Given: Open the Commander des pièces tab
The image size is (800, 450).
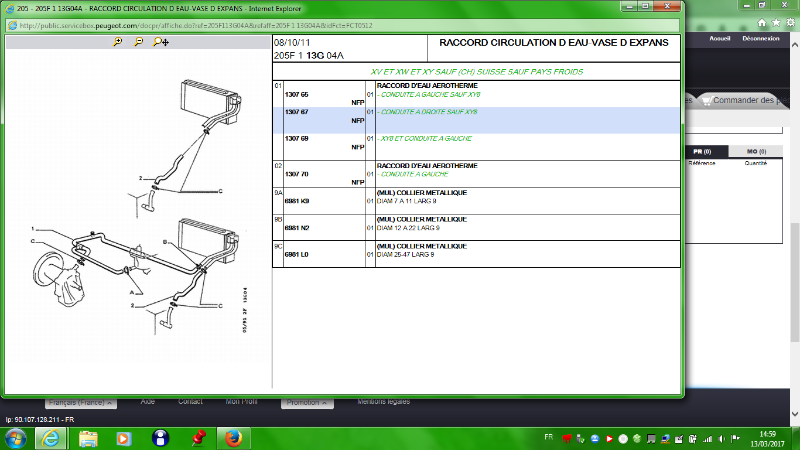Looking at the screenshot, I should pos(745,101).
